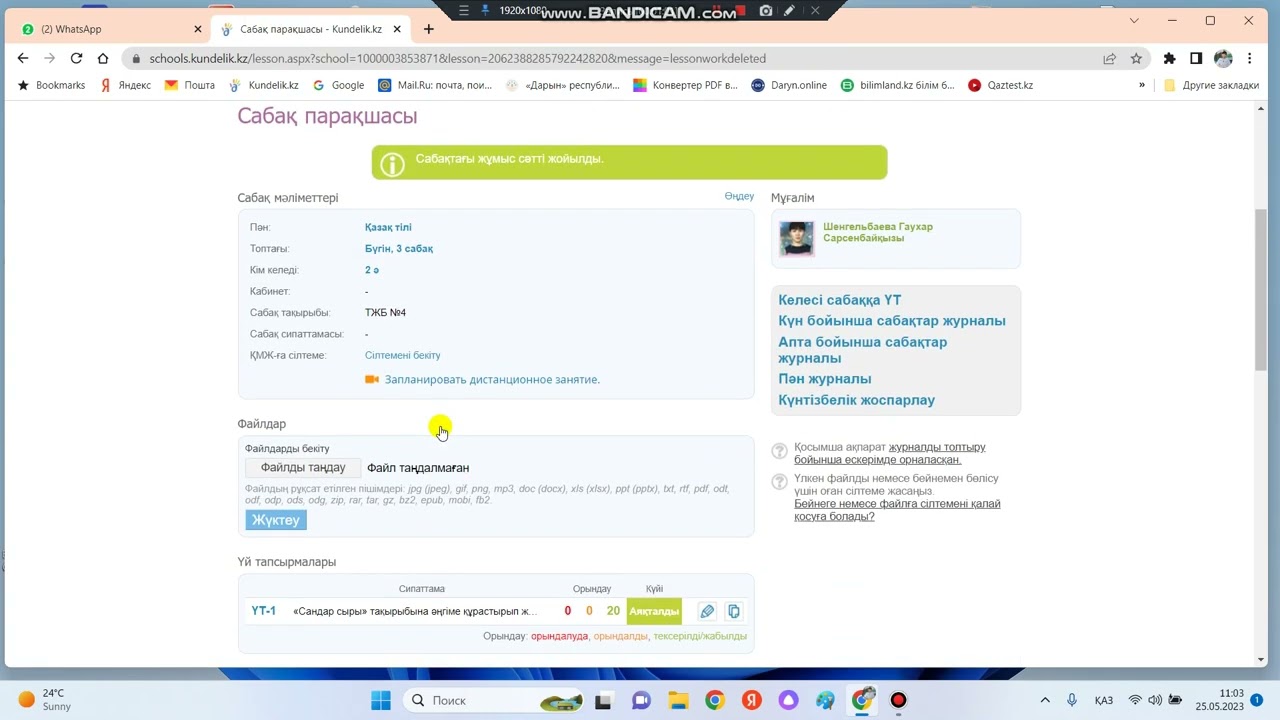Open Күн бойынша сабақтар журналы
Viewport: 1280px width, 720px height.
tap(892, 321)
